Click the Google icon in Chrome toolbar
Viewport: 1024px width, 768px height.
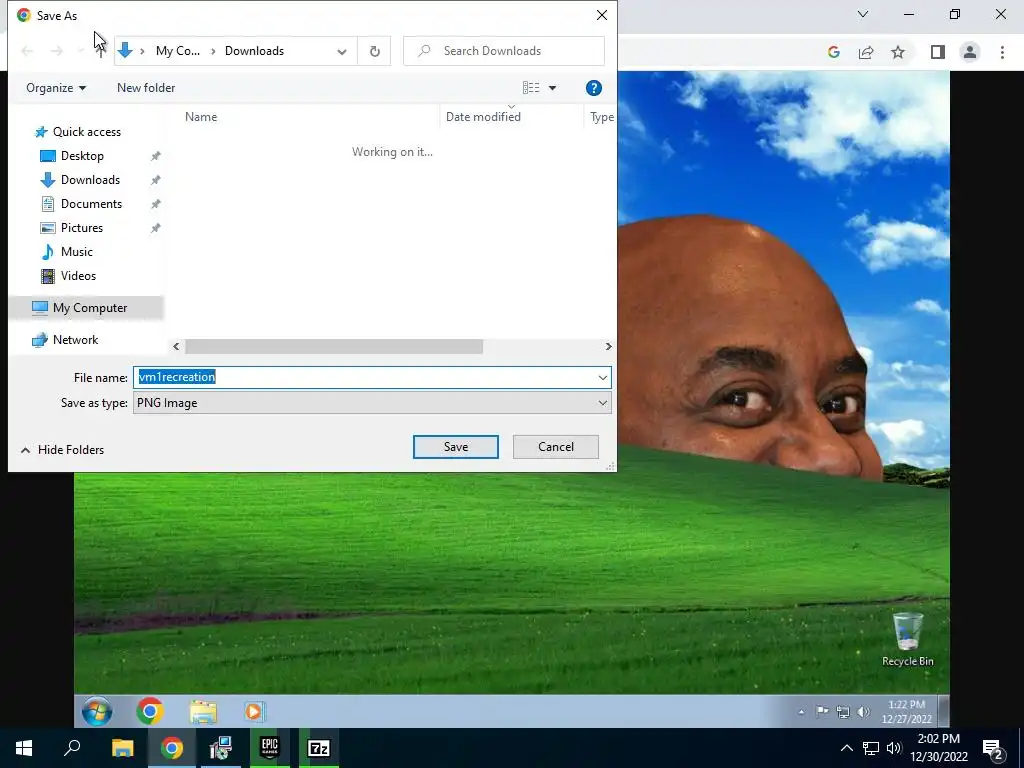tap(833, 52)
